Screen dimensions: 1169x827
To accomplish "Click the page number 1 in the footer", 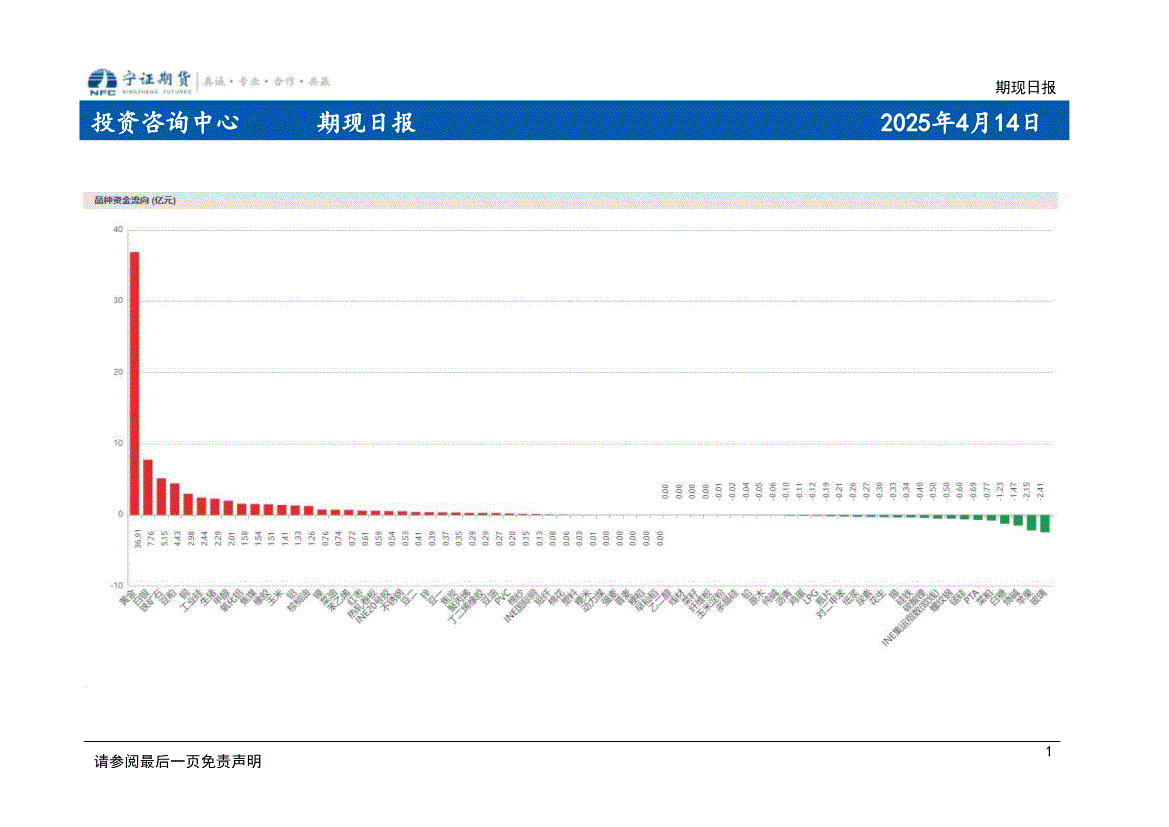I will [1048, 752].
